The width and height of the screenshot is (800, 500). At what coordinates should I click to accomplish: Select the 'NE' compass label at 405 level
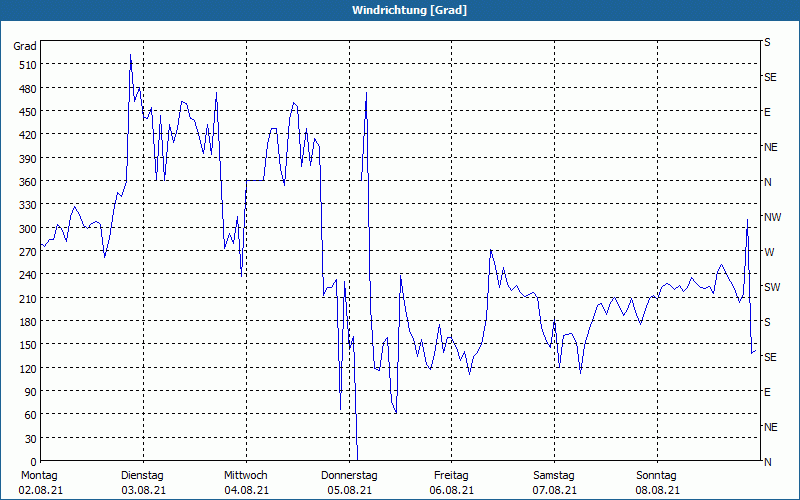click(770, 147)
